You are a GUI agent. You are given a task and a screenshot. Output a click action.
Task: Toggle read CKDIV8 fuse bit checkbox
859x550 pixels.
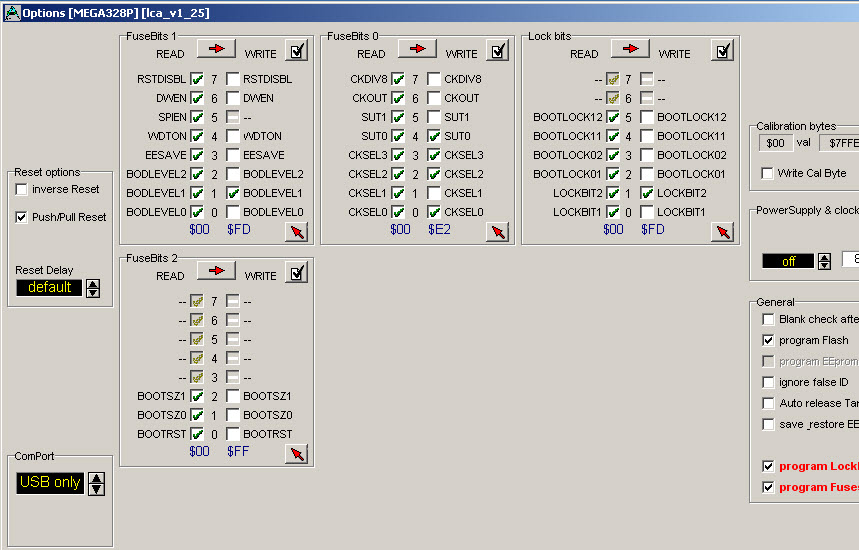click(398, 79)
